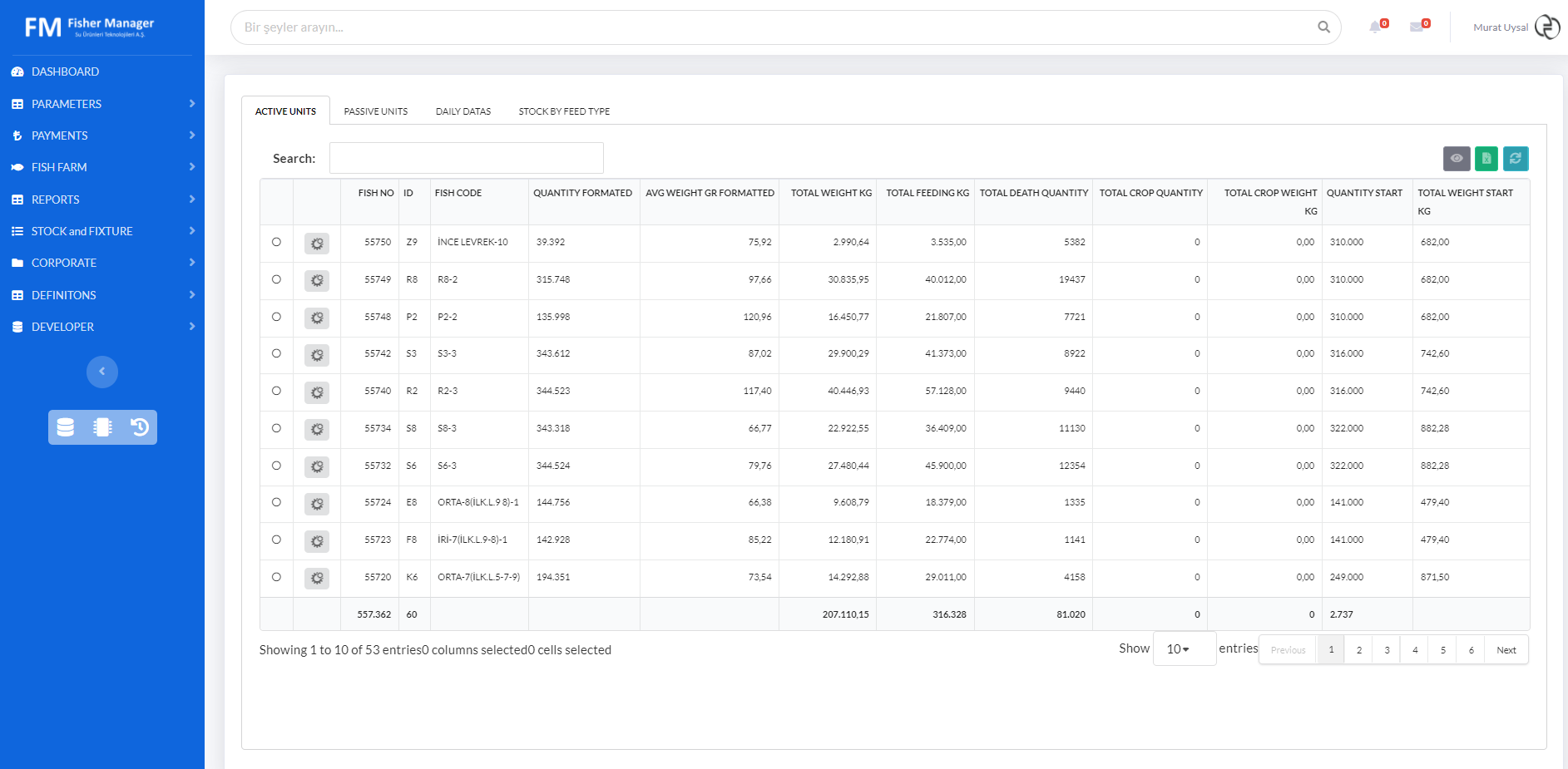Image resolution: width=1568 pixels, height=769 pixels.
Task: Select radio button for row 55749
Action: pos(276,279)
